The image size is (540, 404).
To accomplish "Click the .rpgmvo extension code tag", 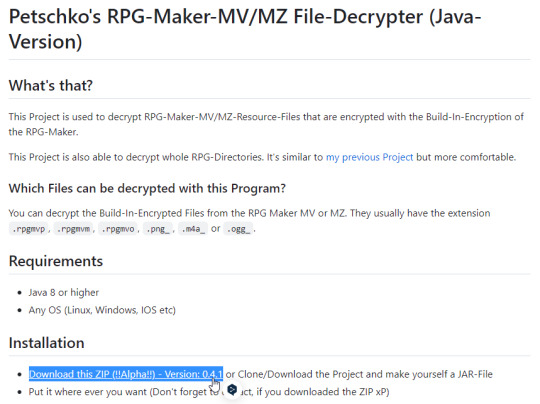I will point(118,229).
